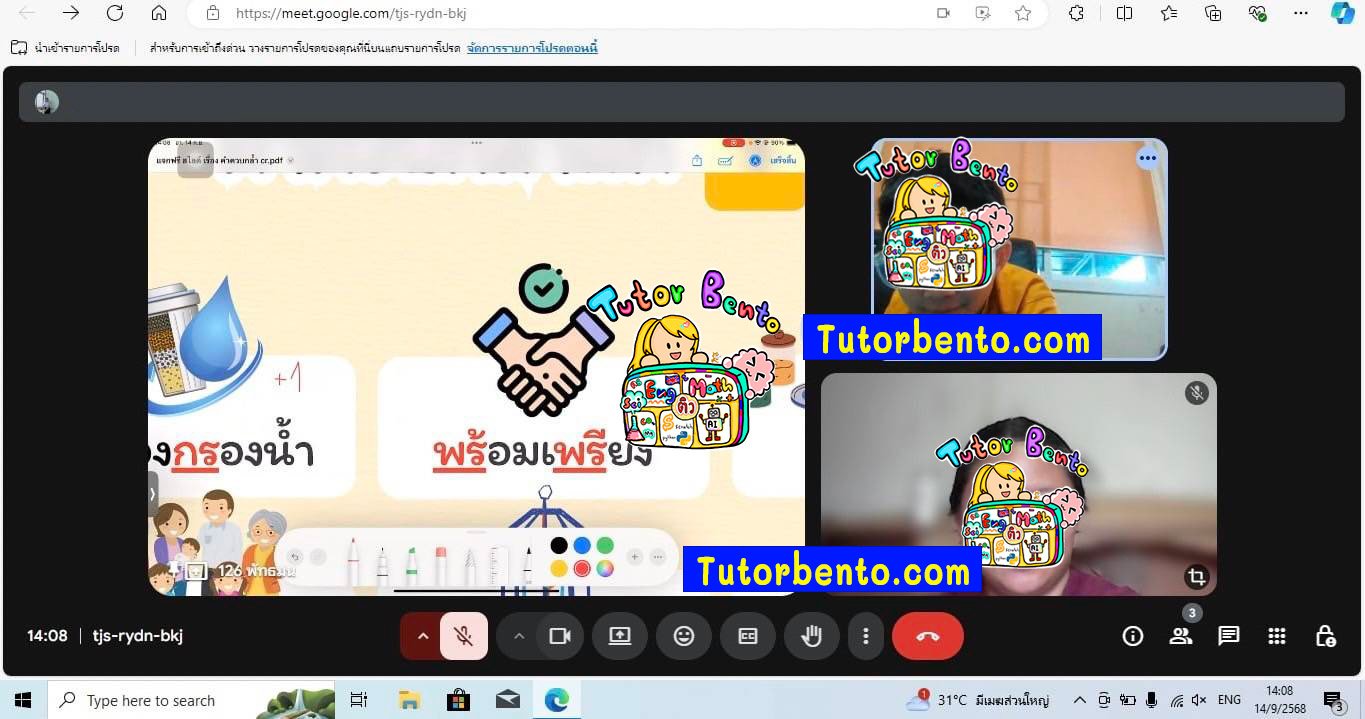Open the Edge extensions puzzle icon
Viewport: 1365px width, 719px height.
(1077, 13)
